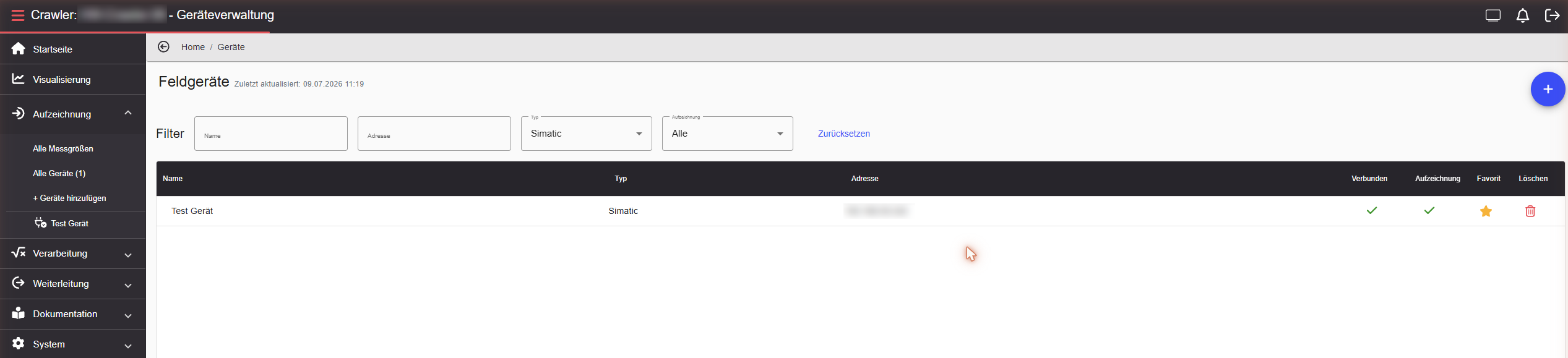Click the Favorit column header
The height and width of the screenshot is (358, 1568).
(1488, 179)
